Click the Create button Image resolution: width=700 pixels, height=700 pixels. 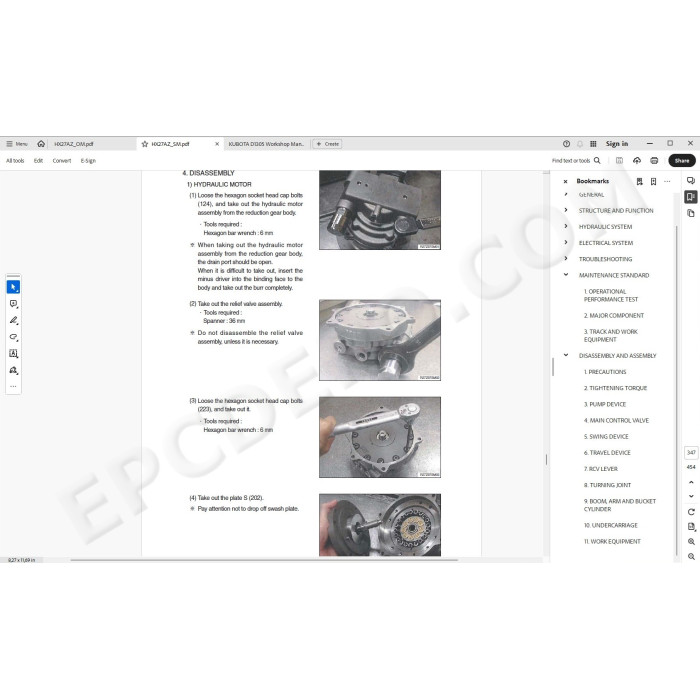pyautogui.click(x=327, y=144)
